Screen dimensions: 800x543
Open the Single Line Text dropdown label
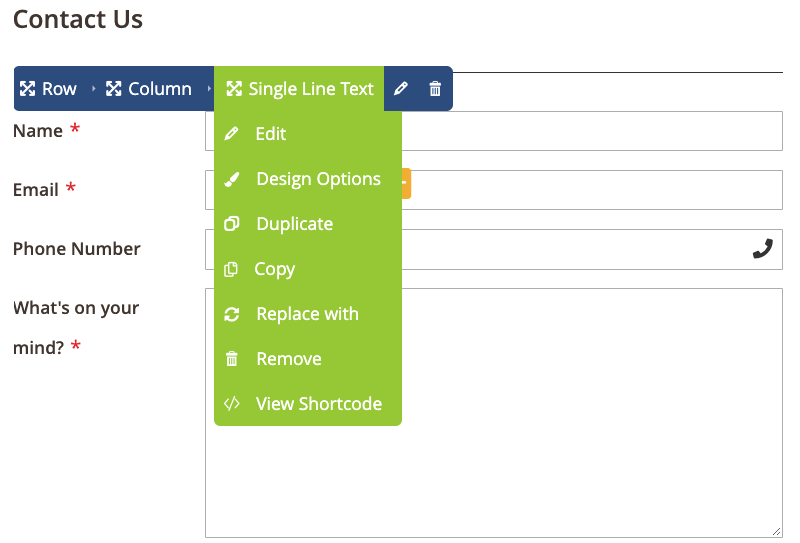pyautogui.click(x=311, y=89)
